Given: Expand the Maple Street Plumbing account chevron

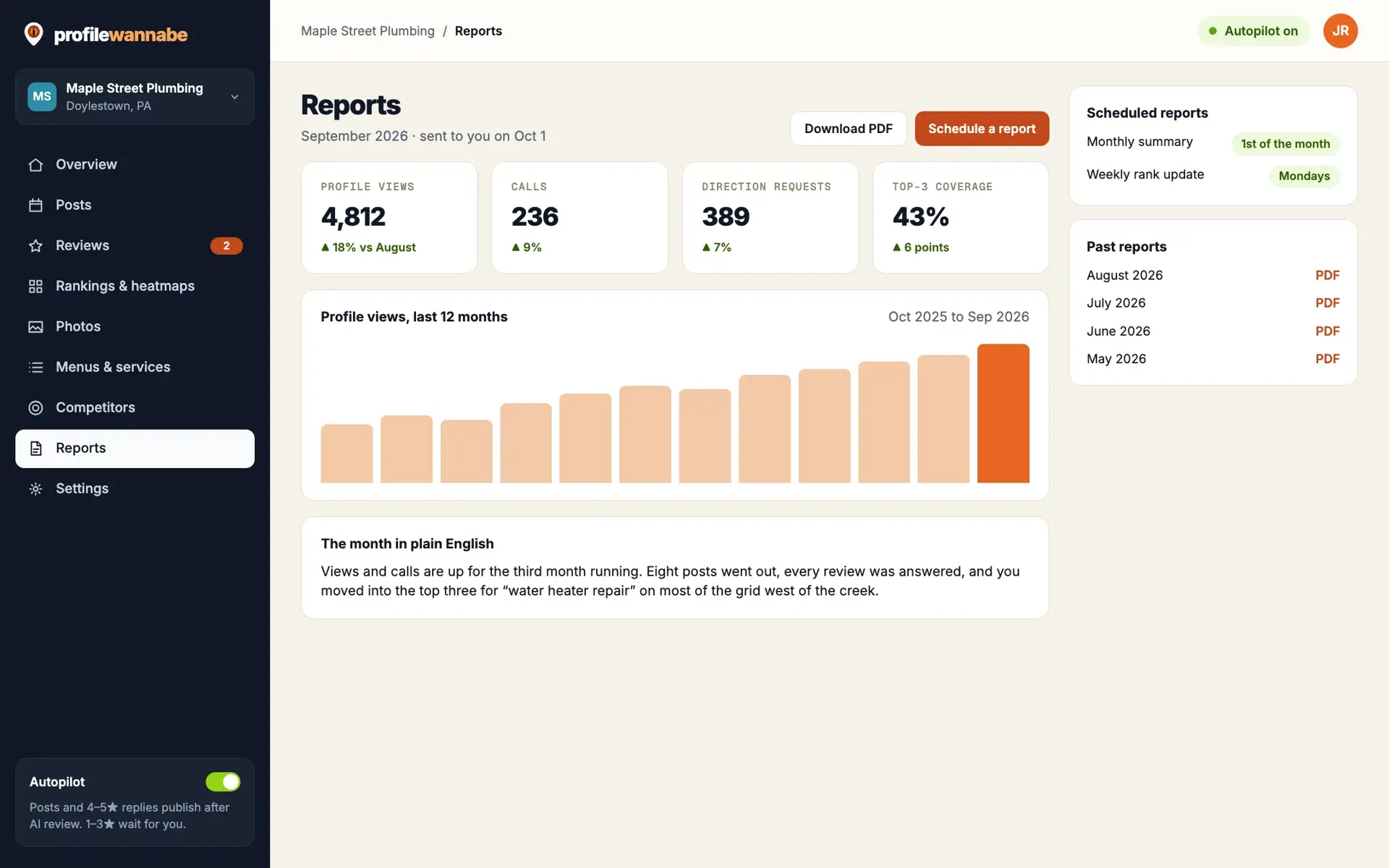Looking at the screenshot, I should click(234, 97).
